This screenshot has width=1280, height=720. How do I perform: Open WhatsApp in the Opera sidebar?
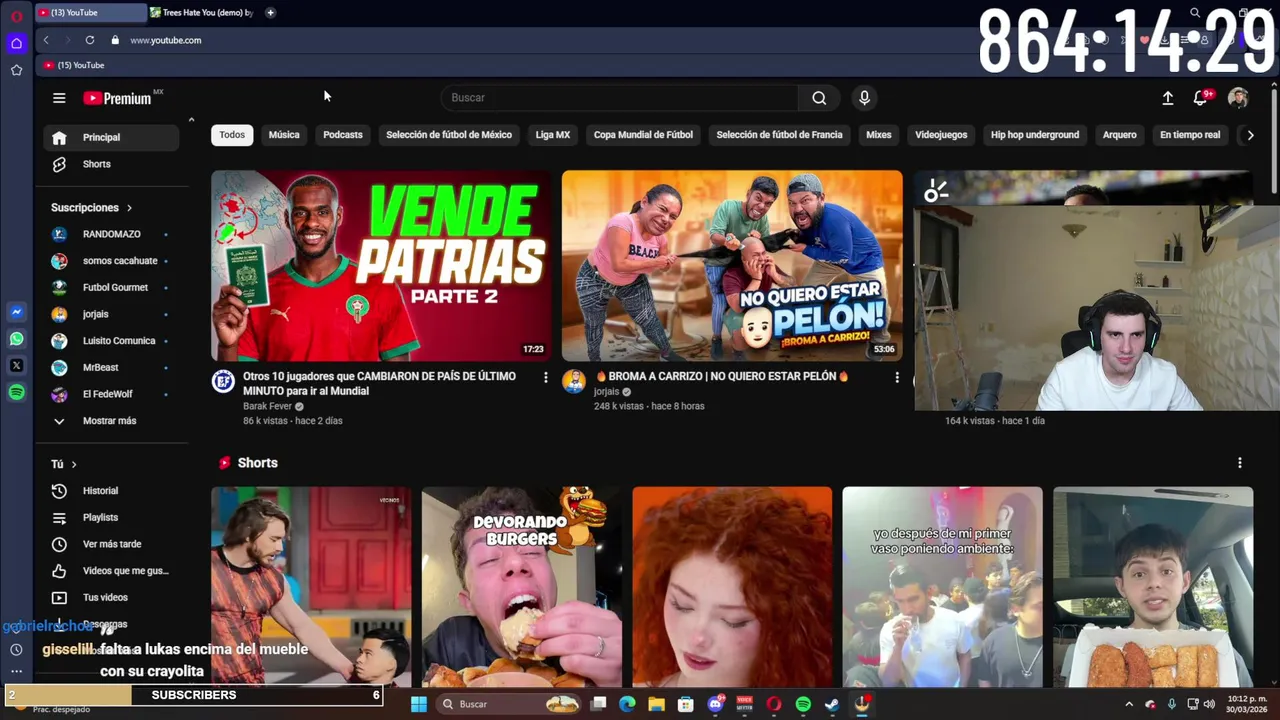point(16,339)
